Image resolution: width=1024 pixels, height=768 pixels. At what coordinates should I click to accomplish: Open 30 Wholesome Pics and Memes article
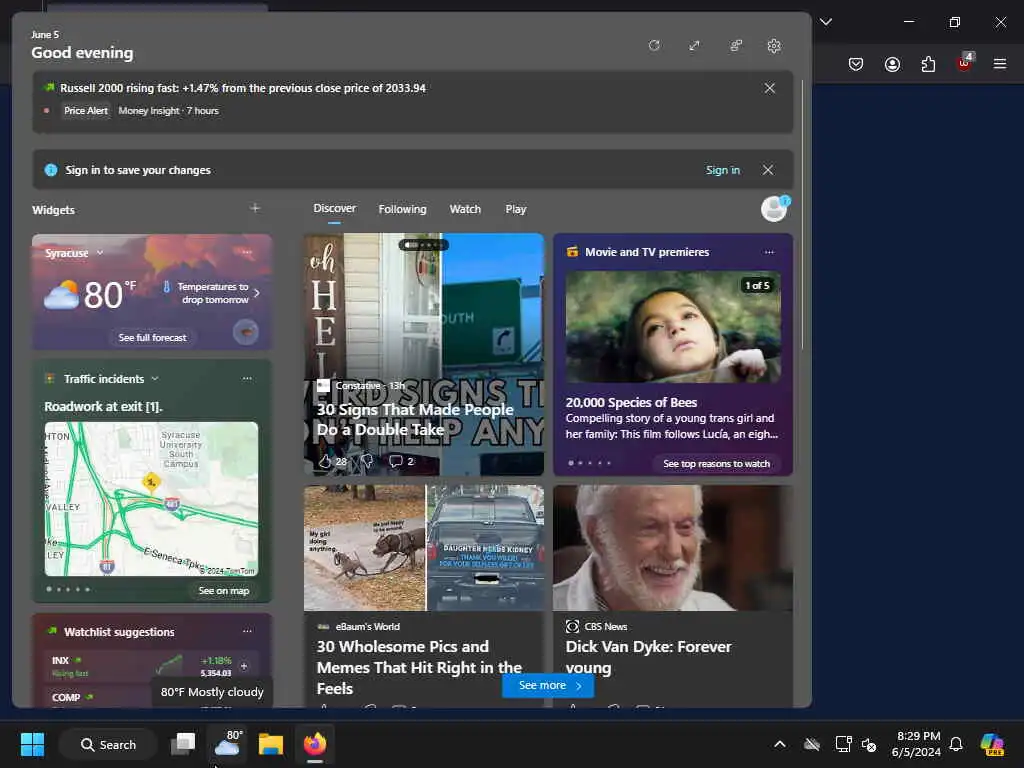click(419, 667)
